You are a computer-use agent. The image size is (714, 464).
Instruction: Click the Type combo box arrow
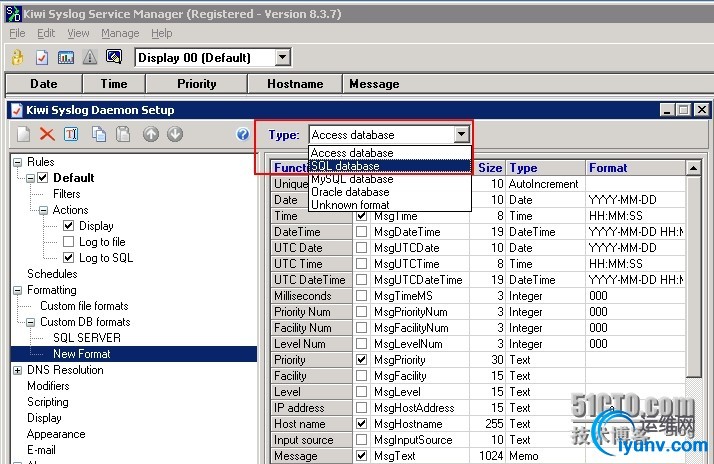(461, 134)
